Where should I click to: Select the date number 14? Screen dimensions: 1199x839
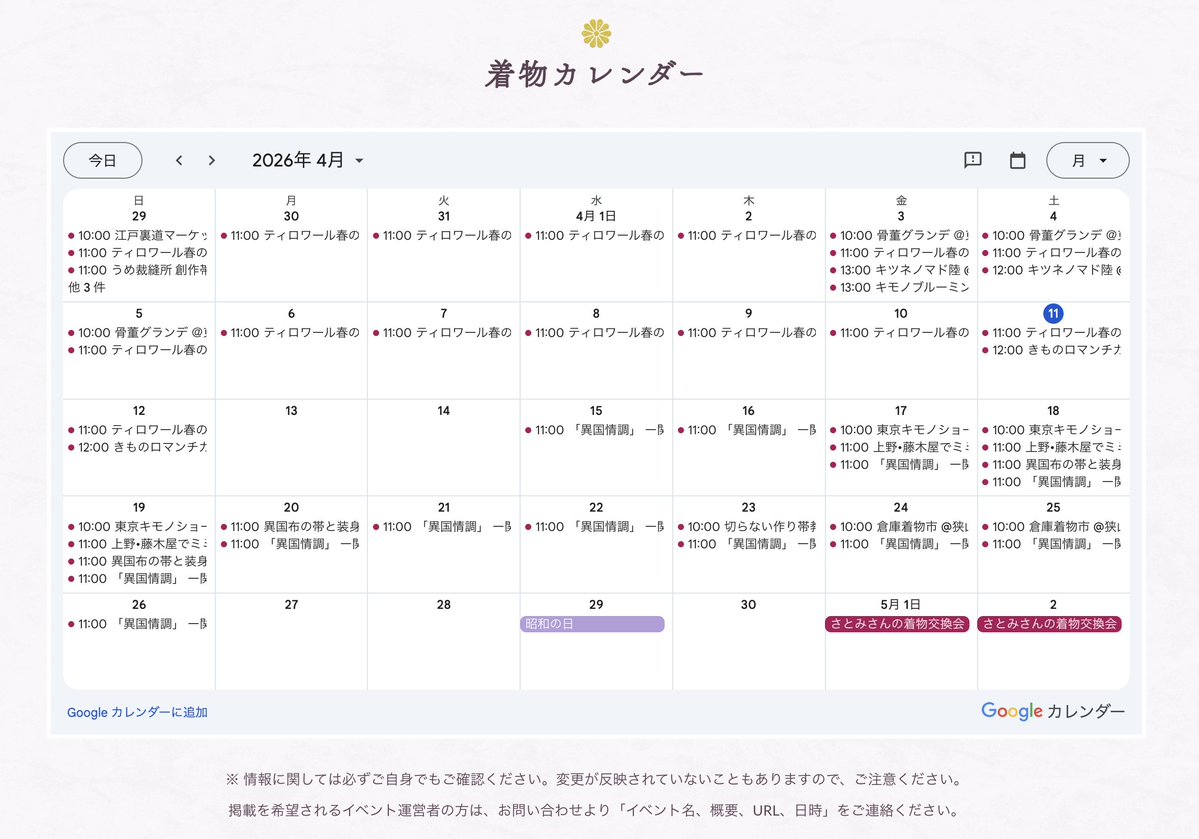pyautogui.click(x=444, y=411)
